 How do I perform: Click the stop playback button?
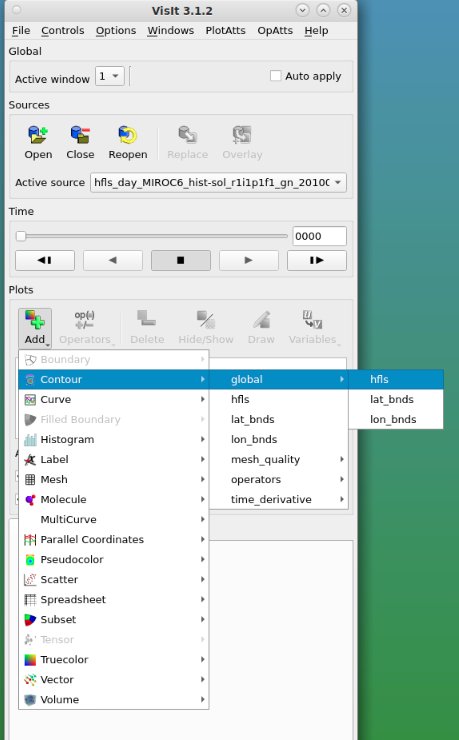click(181, 261)
